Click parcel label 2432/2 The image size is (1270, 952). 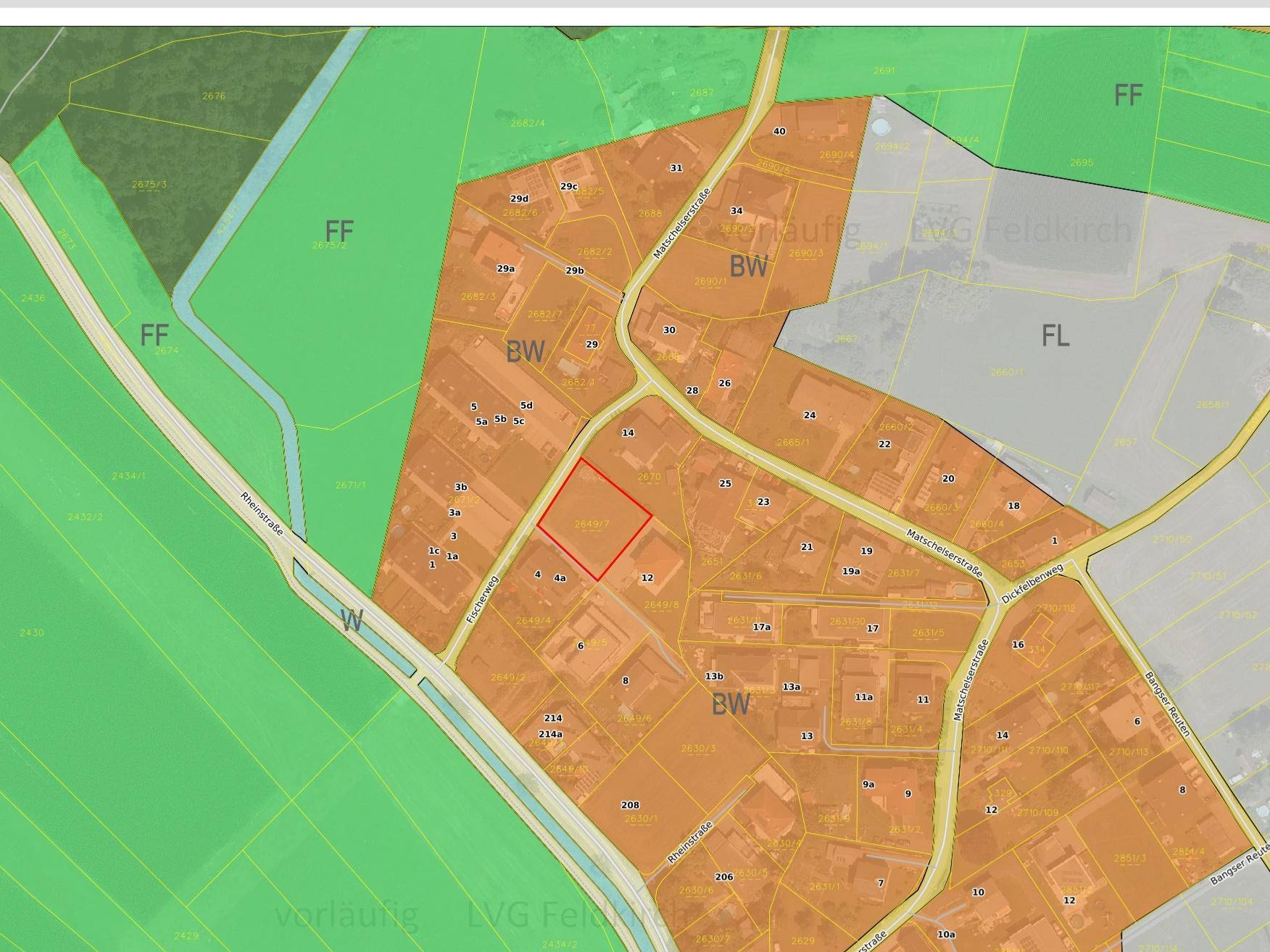(x=86, y=517)
